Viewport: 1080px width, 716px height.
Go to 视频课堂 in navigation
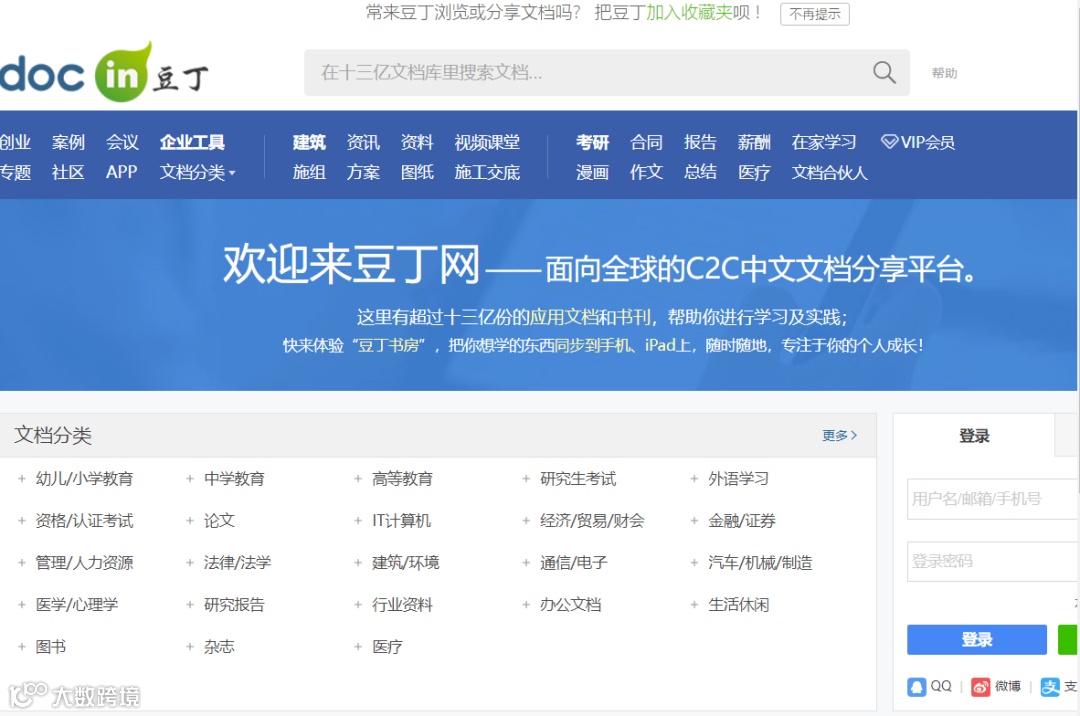click(x=487, y=143)
